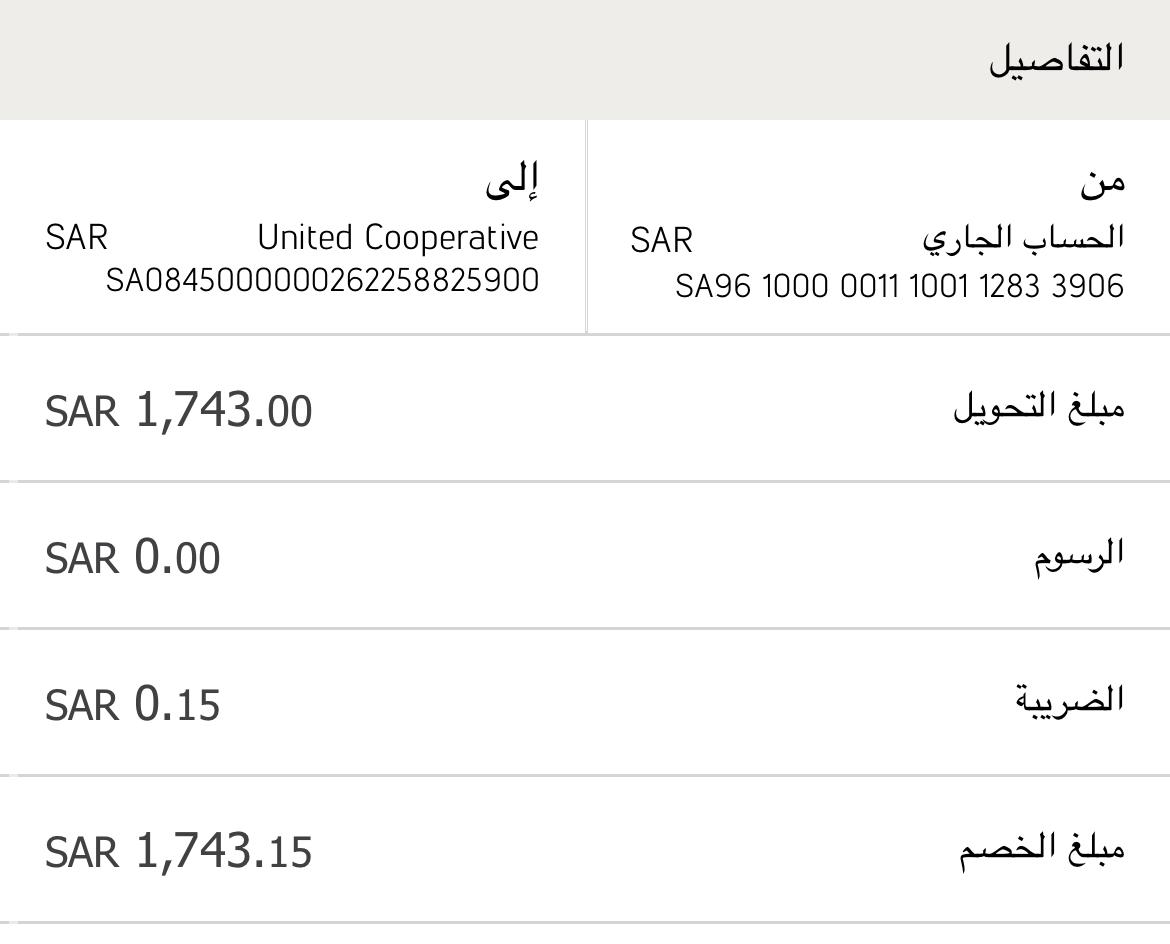Select the 1,743.00 transfer amount figure
The width and height of the screenshot is (1170, 944).
(223, 410)
